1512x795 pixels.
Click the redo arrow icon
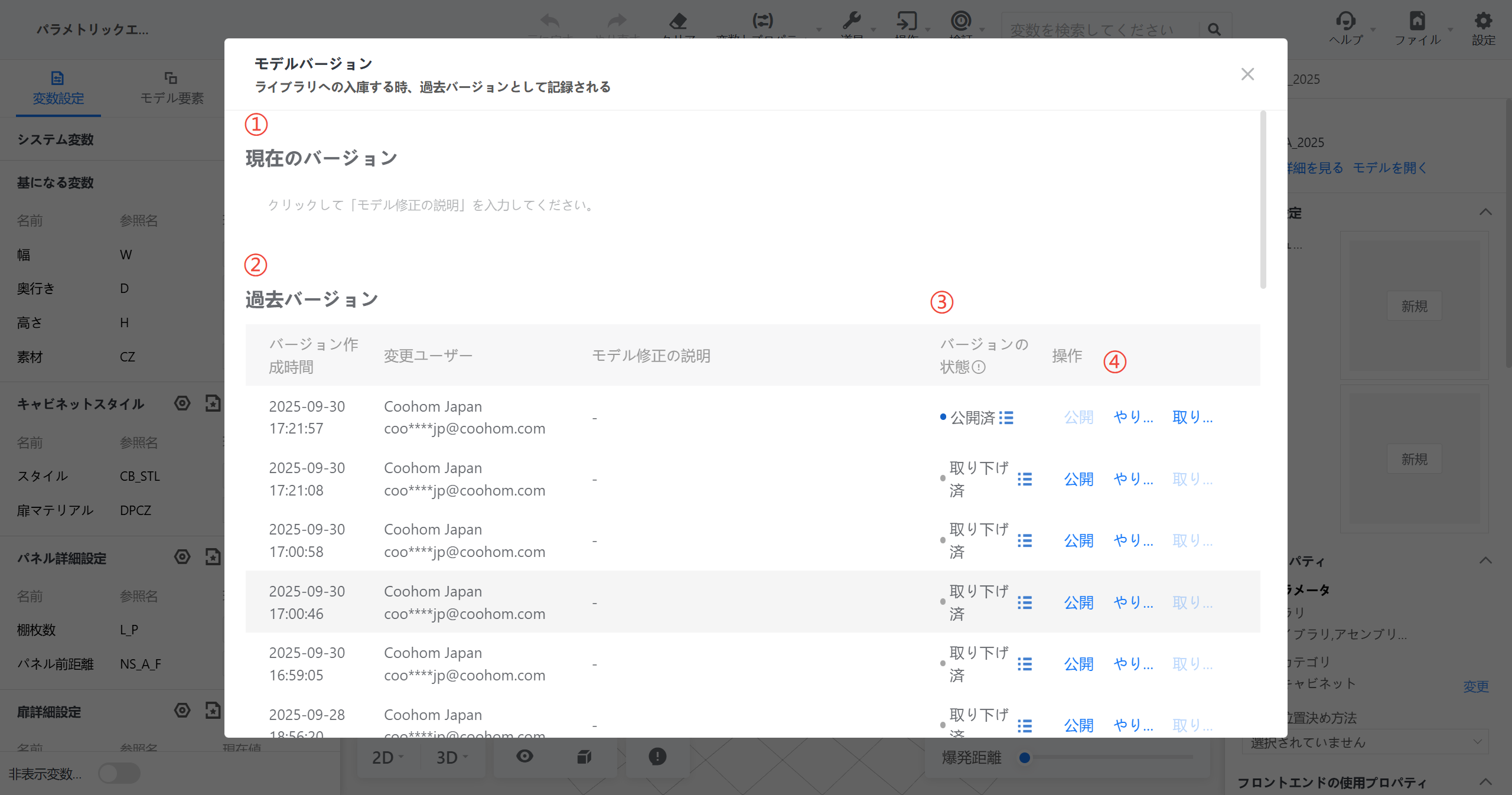pyautogui.click(x=617, y=21)
